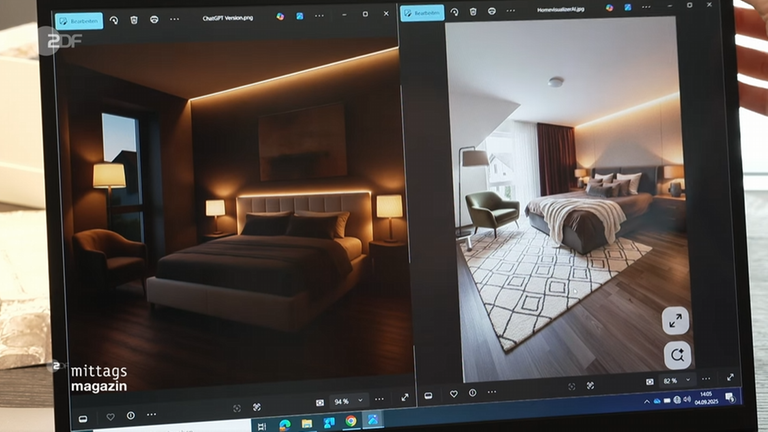768x432 pixels.
Task: Click the trash icon in the HomevisualizerAI.jpg window
Action: click(473, 12)
